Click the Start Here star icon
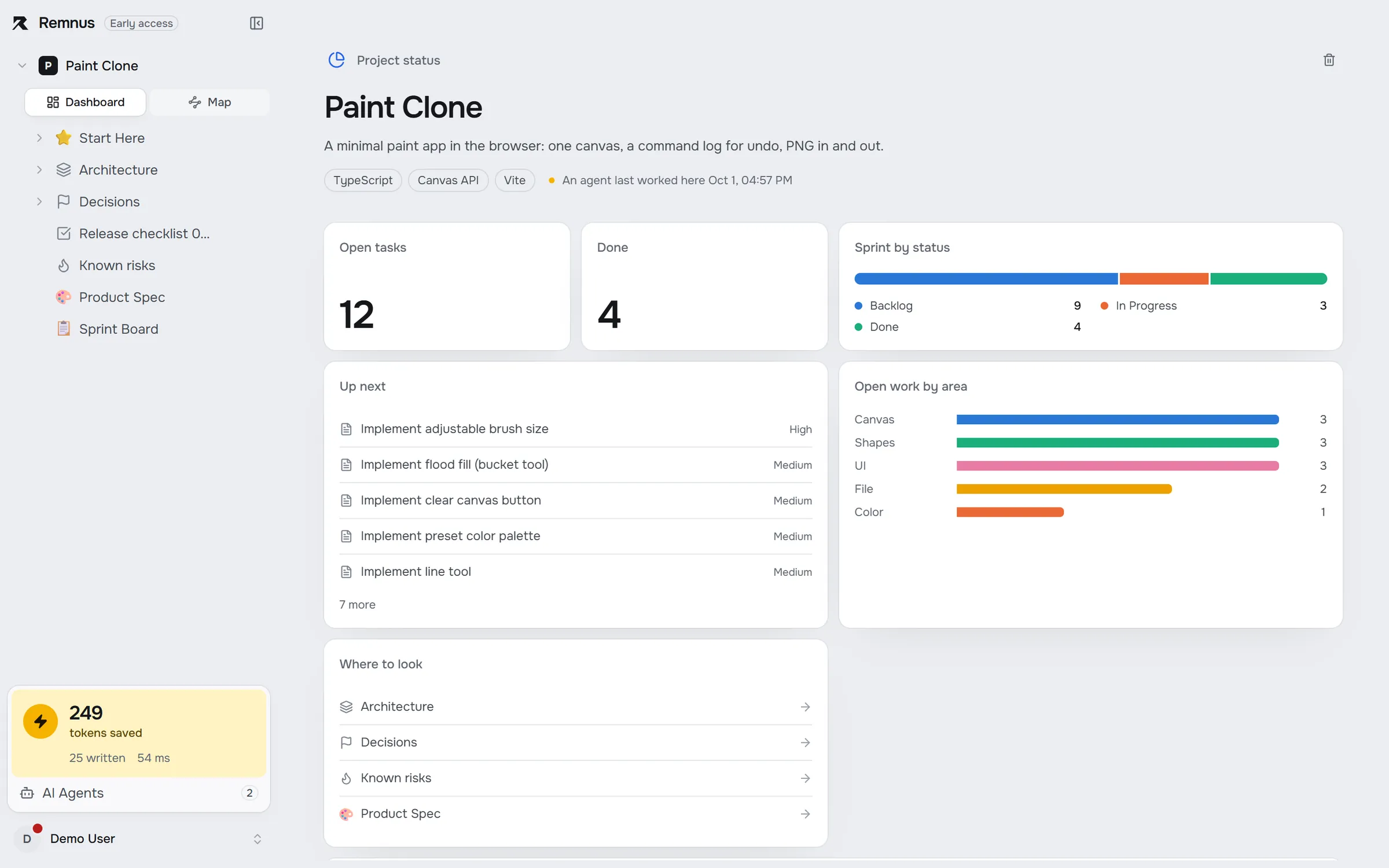The image size is (1389, 868). point(63,138)
